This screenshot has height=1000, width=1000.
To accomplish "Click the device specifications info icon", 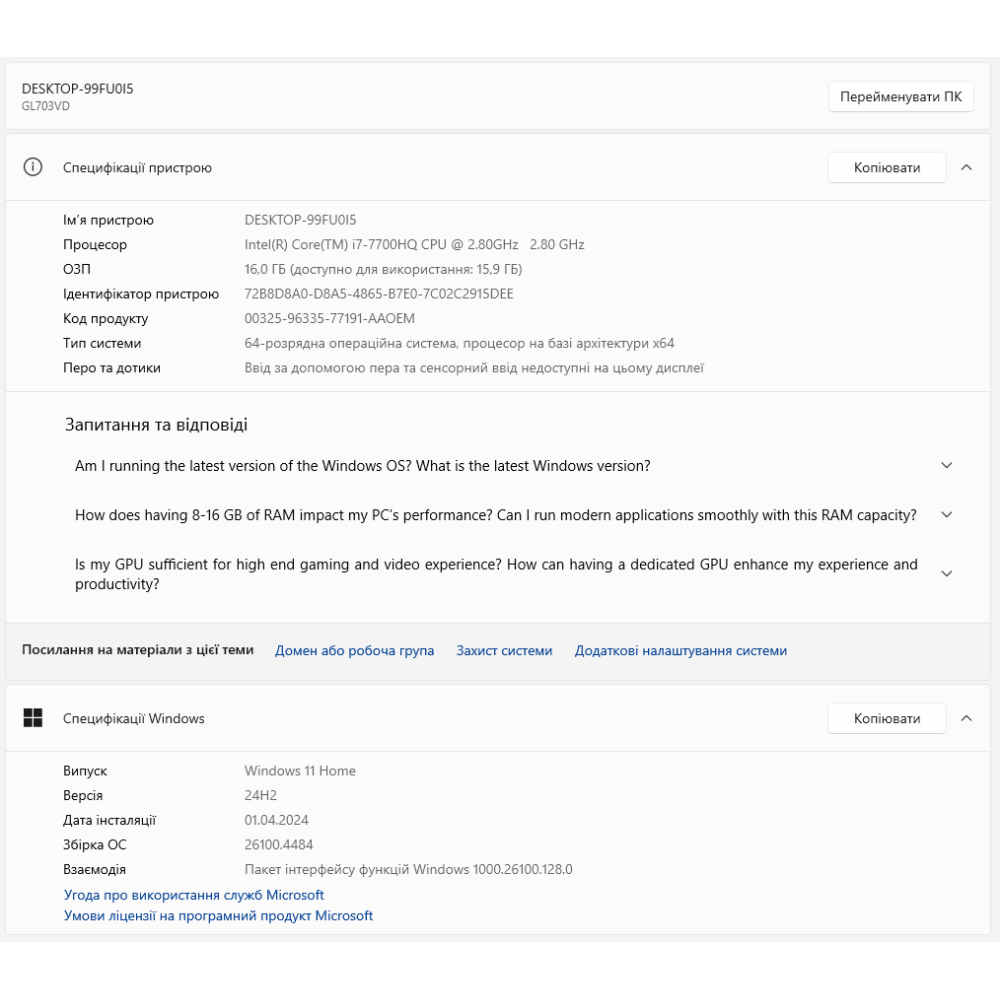I will pyautogui.click(x=33, y=167).
